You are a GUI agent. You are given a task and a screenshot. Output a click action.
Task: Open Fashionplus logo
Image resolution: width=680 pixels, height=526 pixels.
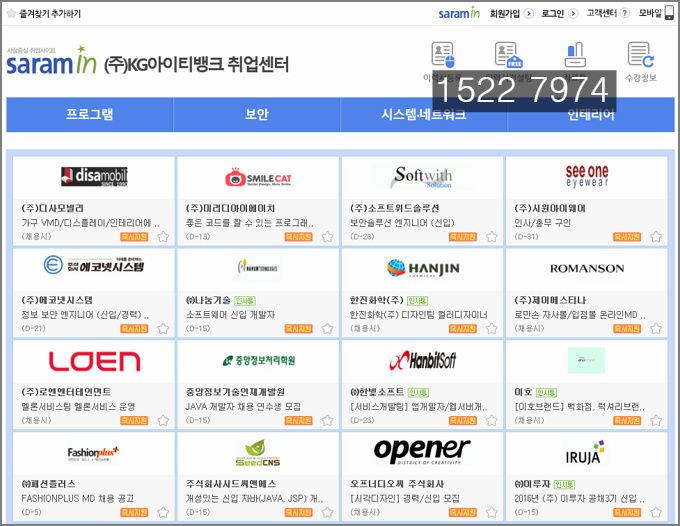pos(93,453)
